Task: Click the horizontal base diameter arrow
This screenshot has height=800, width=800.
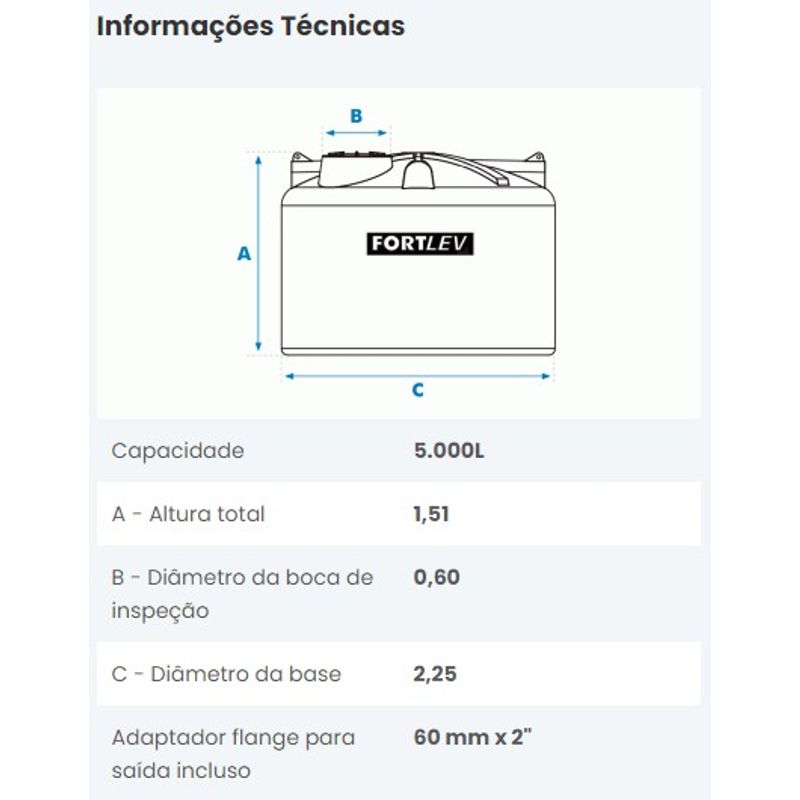Action: click(x=418, y=376)
